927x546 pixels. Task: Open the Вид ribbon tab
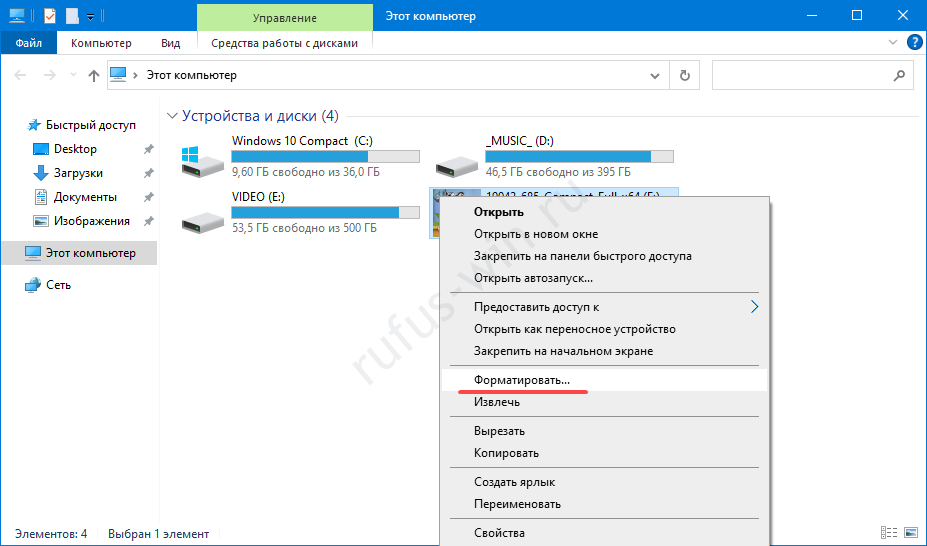click(x=170, y=43)
